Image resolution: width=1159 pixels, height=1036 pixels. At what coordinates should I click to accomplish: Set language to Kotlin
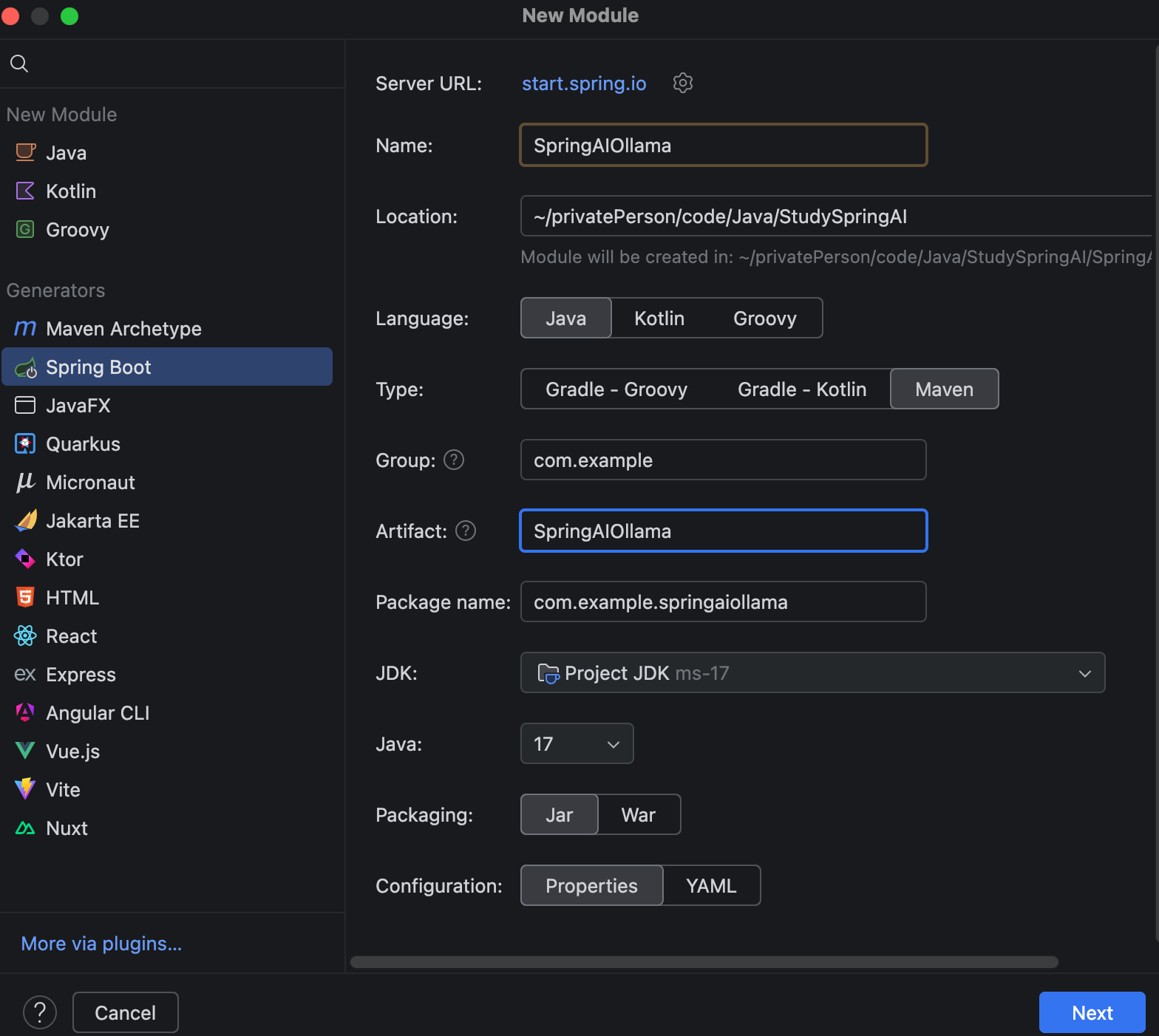(x=659, y=318)
